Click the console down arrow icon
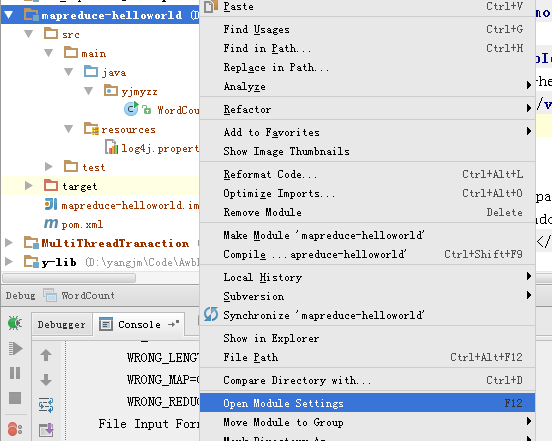Screen dimensions: 552x441 46,380
